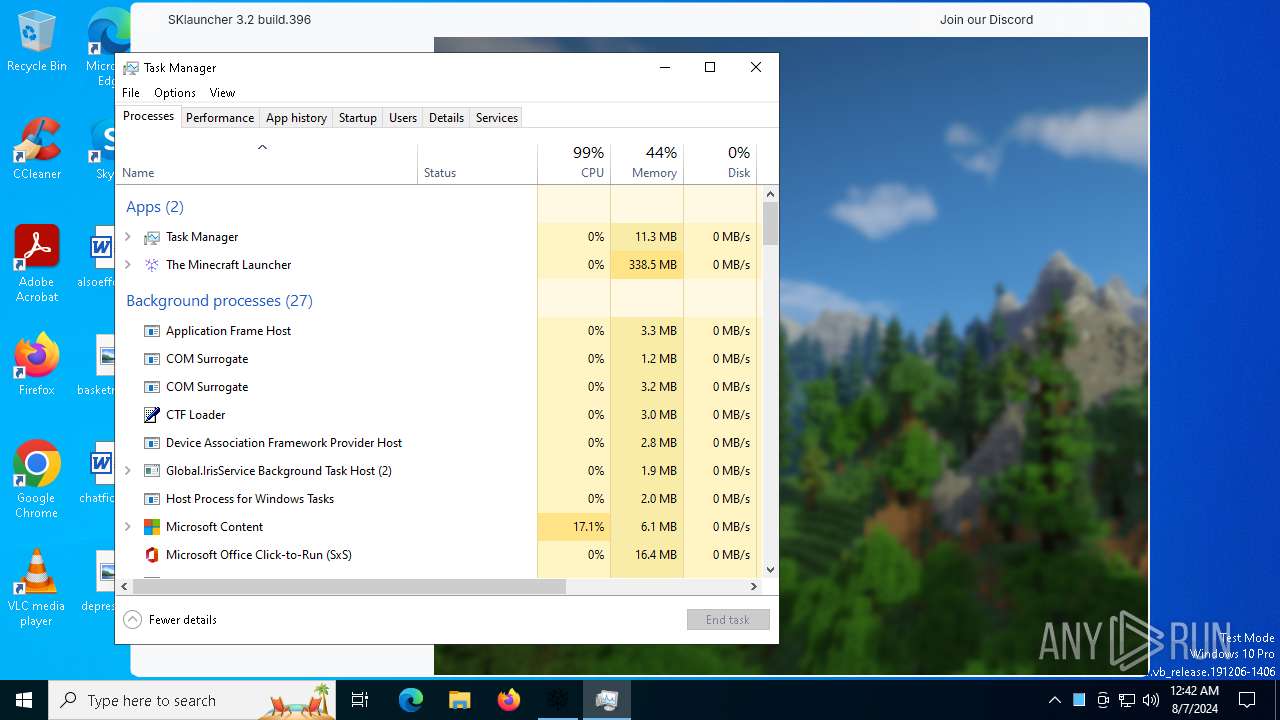Click The Minecraft Launcher process icon
1280x720 pixels.
[152, 265]
